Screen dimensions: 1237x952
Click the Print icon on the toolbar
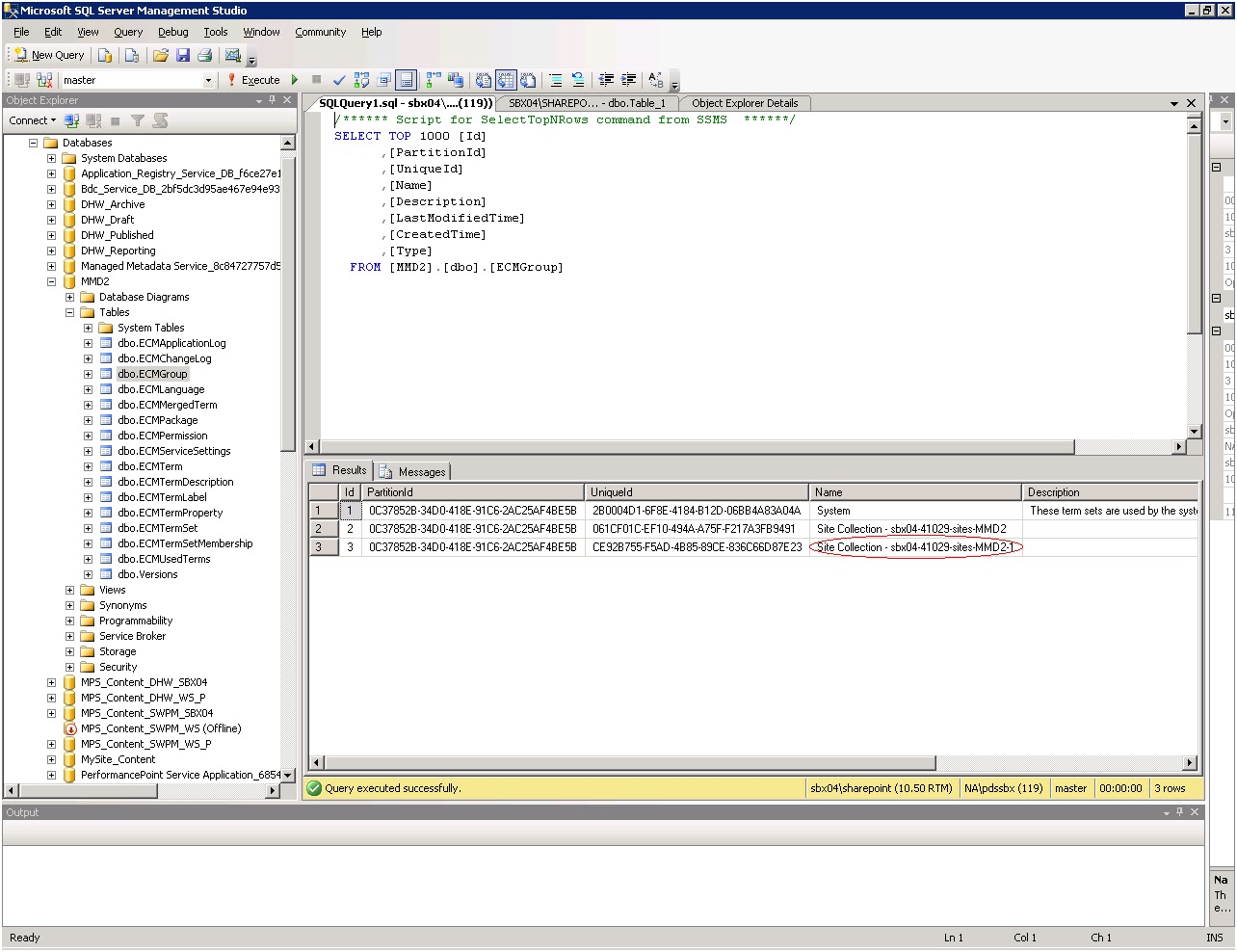(x=204, y=55)
